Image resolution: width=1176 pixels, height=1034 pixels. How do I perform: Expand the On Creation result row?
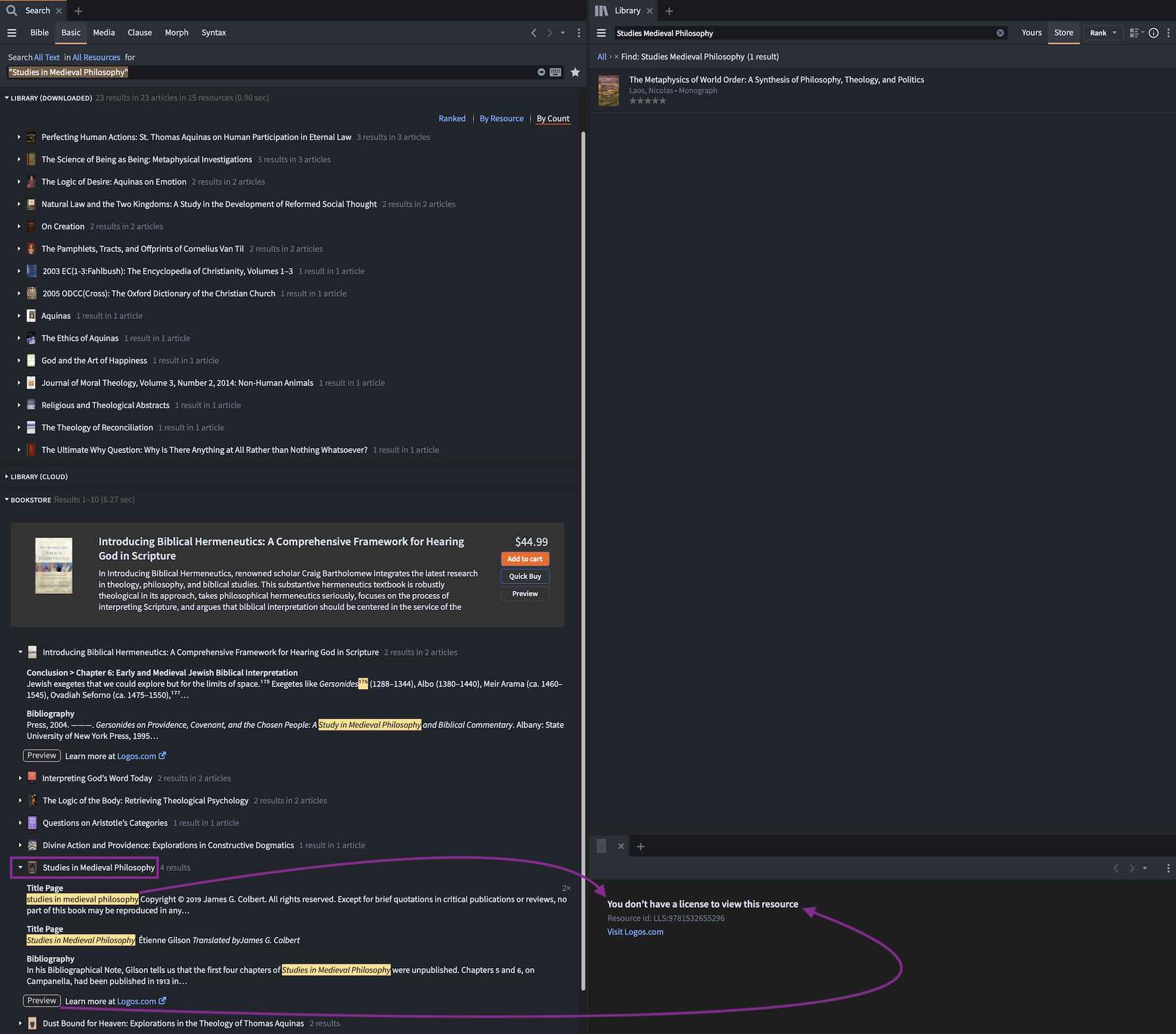pos(19,227)
